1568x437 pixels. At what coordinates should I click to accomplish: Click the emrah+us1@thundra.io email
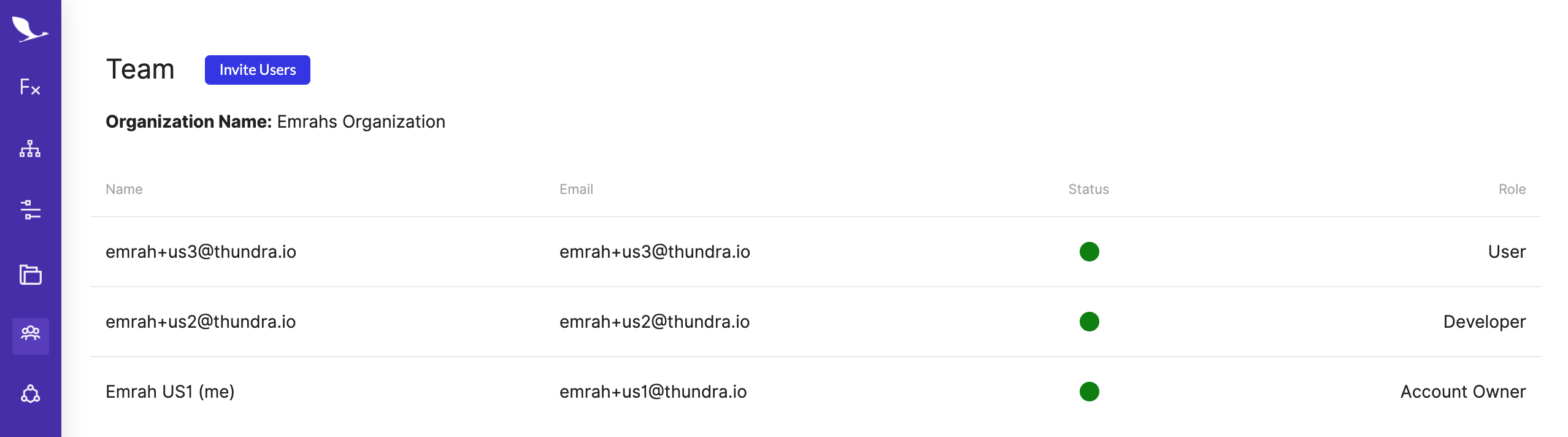coord(653,392)
